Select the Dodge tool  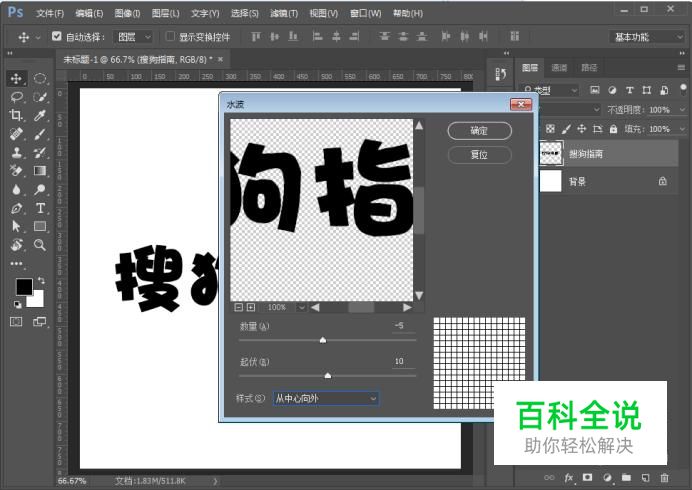click(40, 189)
